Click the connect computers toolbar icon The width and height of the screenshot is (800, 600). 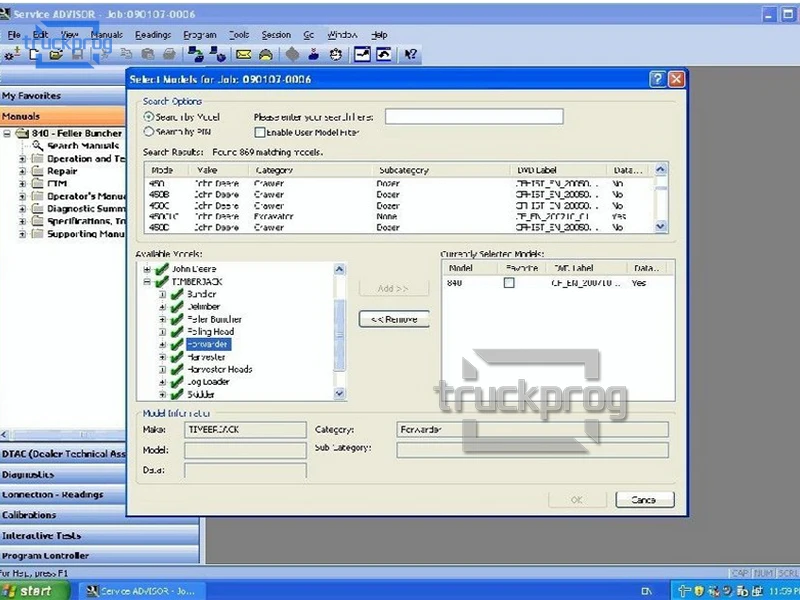195,54
